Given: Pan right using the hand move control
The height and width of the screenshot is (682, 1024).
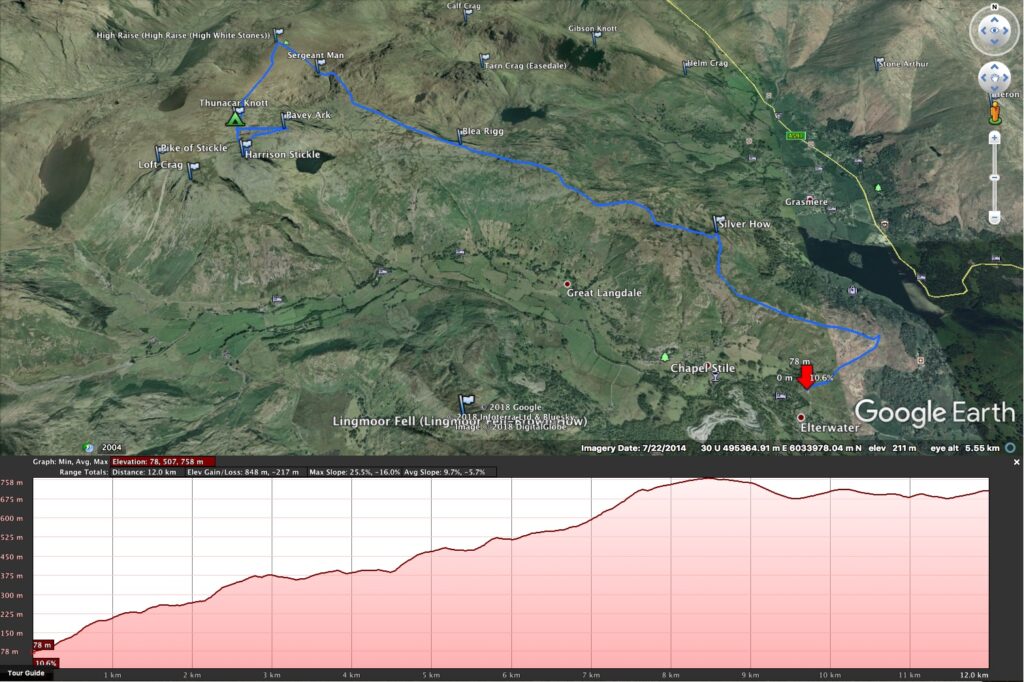Looking at the screenshot, I should click(x=1009, y=78).
